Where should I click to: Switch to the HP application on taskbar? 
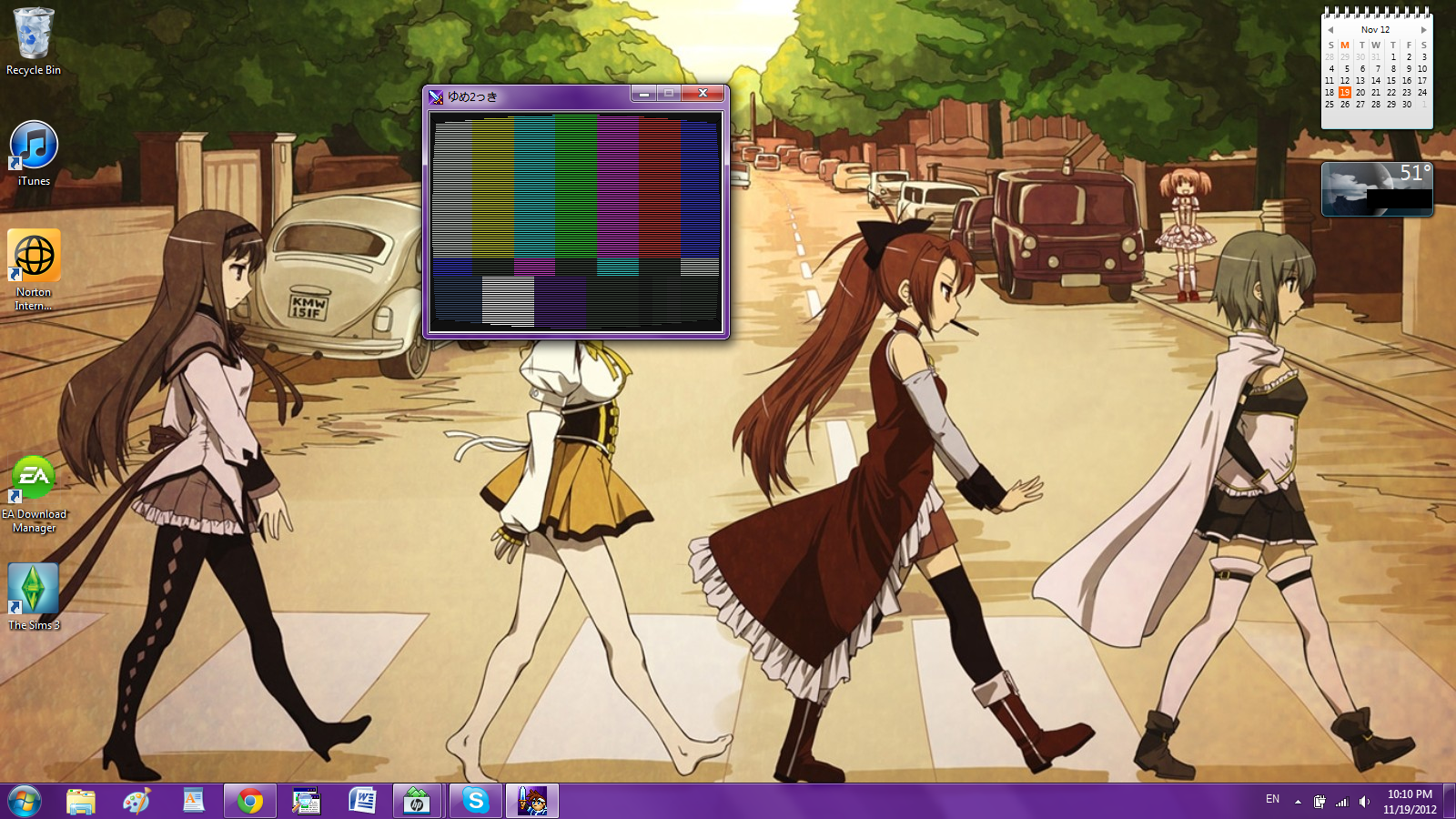418,802
